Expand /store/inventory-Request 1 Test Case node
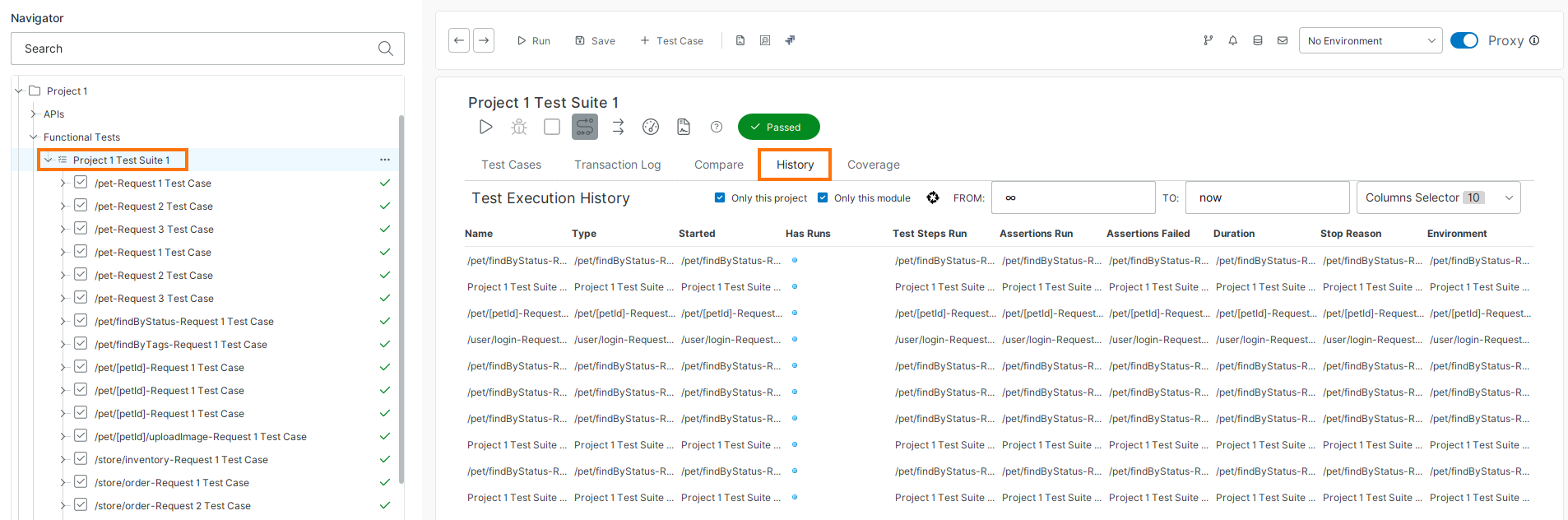This screenshot has width=1568, height=520. pyautogui.click(x=63, y=459)
